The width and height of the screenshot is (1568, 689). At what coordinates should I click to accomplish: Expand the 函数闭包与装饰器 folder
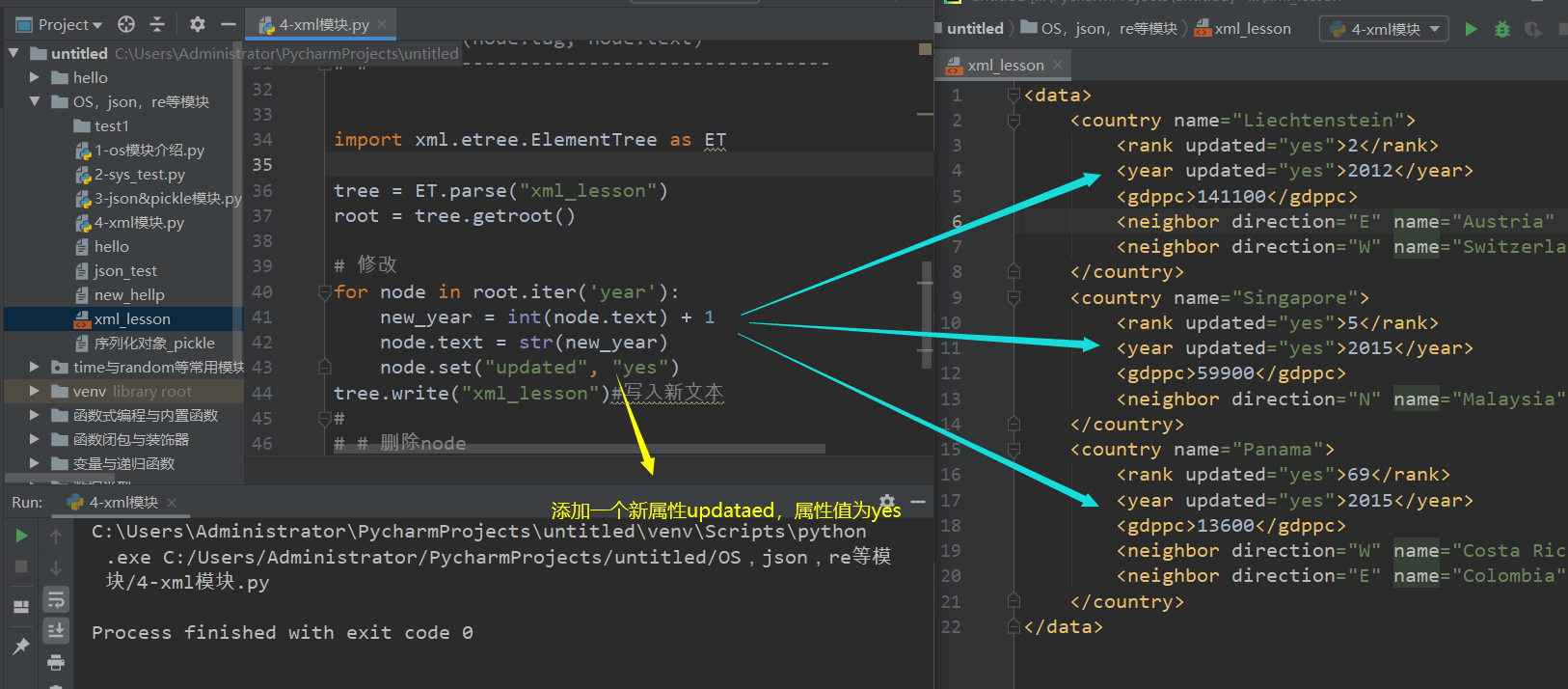click(x=35, y=439)
